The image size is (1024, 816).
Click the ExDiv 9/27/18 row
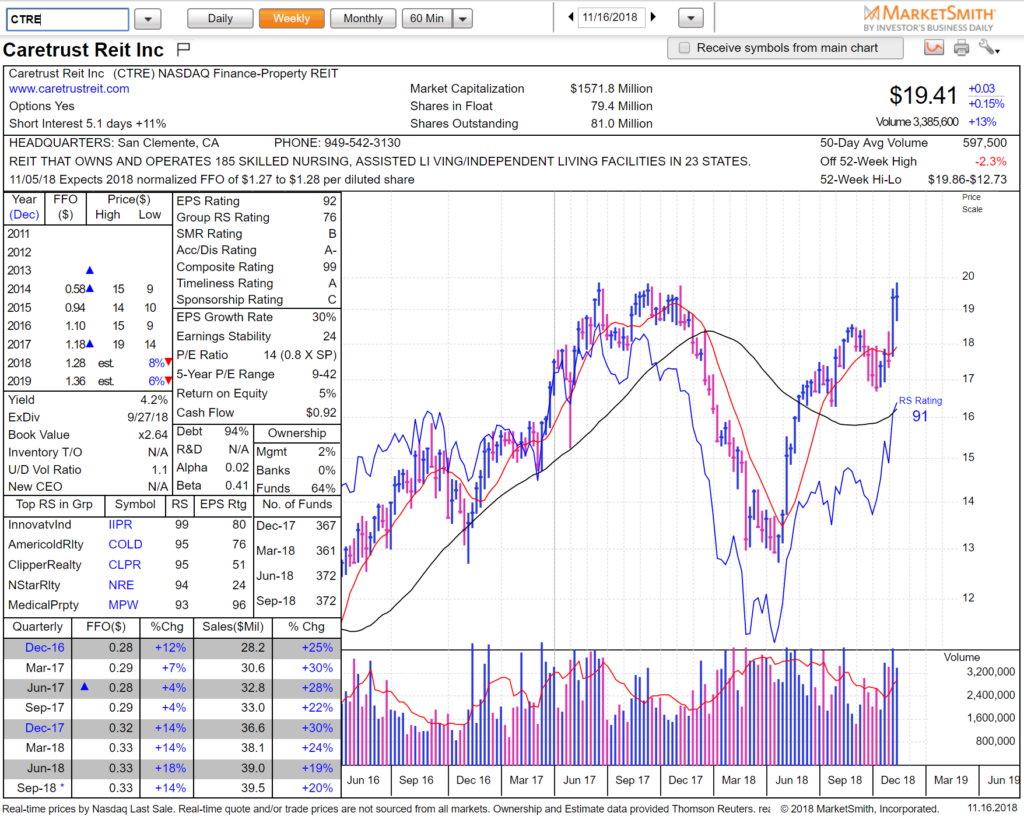click(x=88, y=417)
